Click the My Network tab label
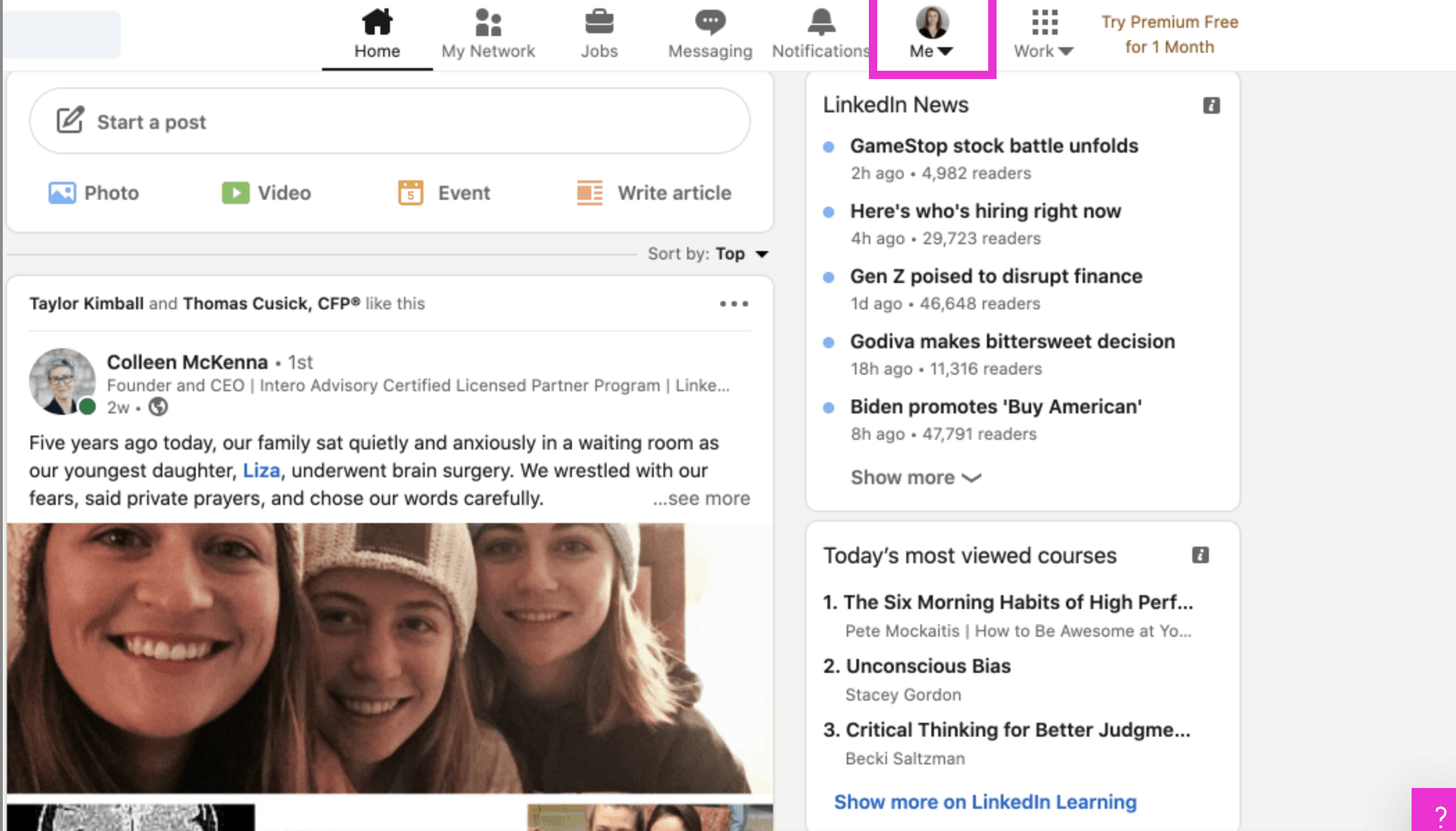The width and height of the screenshot is (1456, 831). click(488, 51)
